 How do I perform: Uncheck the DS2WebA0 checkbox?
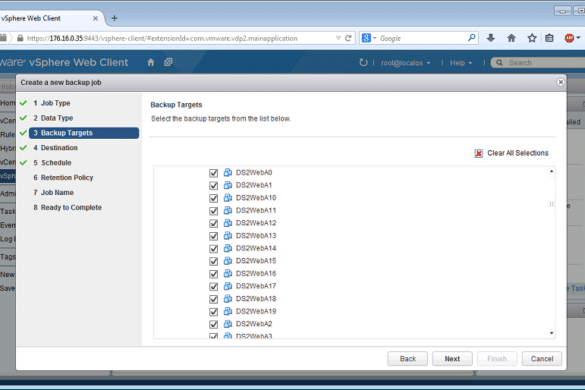(x=213, y=173)
